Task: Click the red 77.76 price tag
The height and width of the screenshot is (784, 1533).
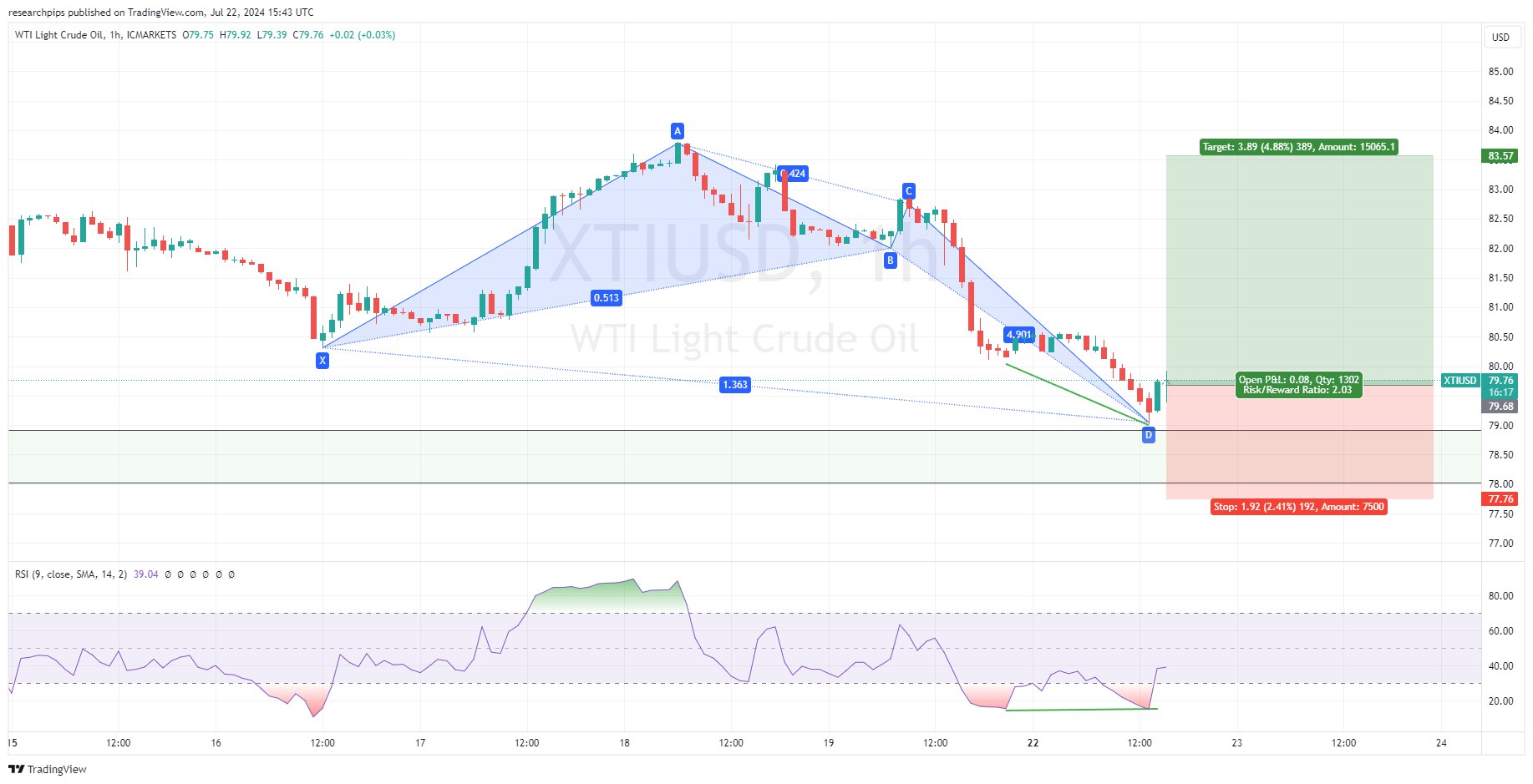Action: click(1501, 499)
